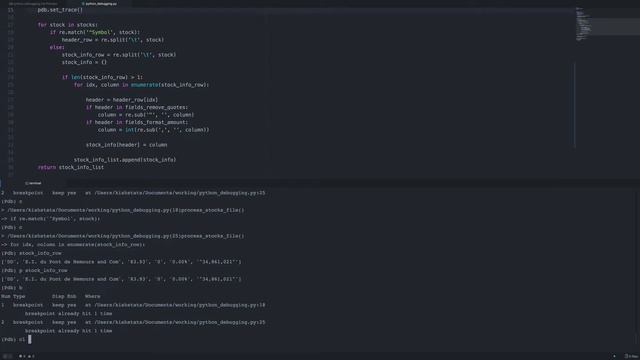Select the terminal tab in the bottom panel
The image size is (640, 360).
pos(33,183)
